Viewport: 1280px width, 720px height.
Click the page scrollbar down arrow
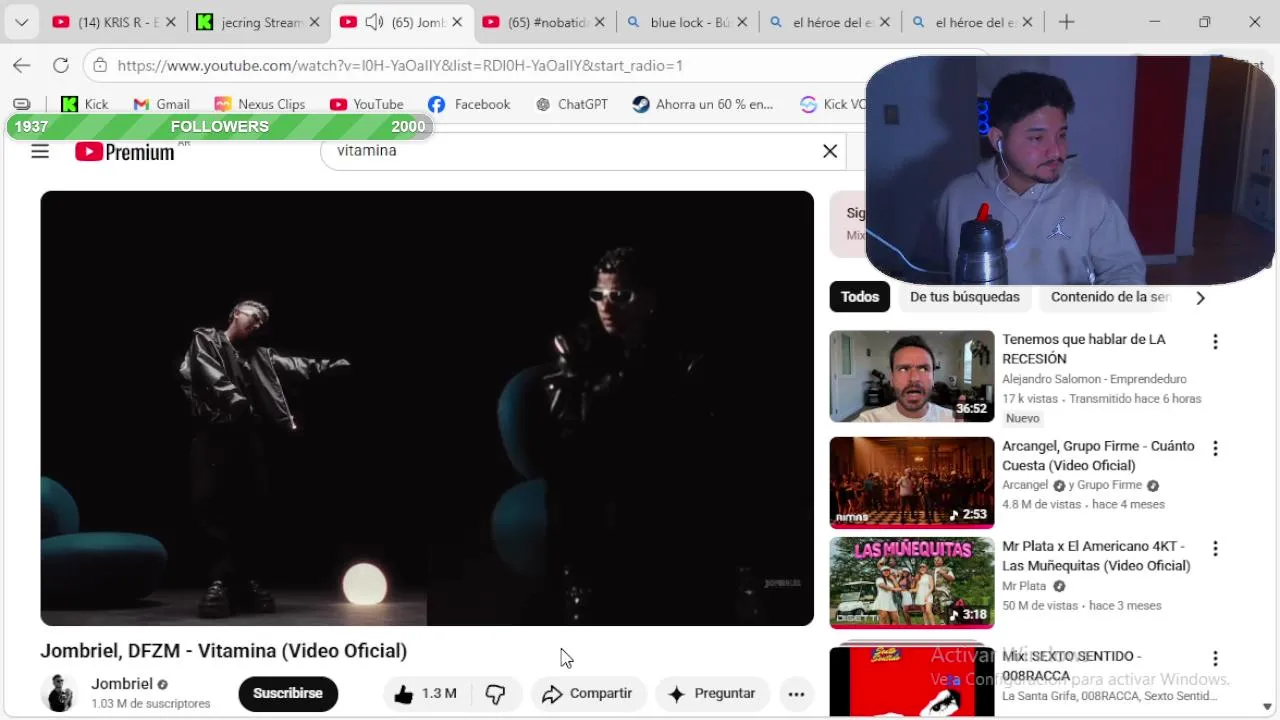coord(1268,708)
